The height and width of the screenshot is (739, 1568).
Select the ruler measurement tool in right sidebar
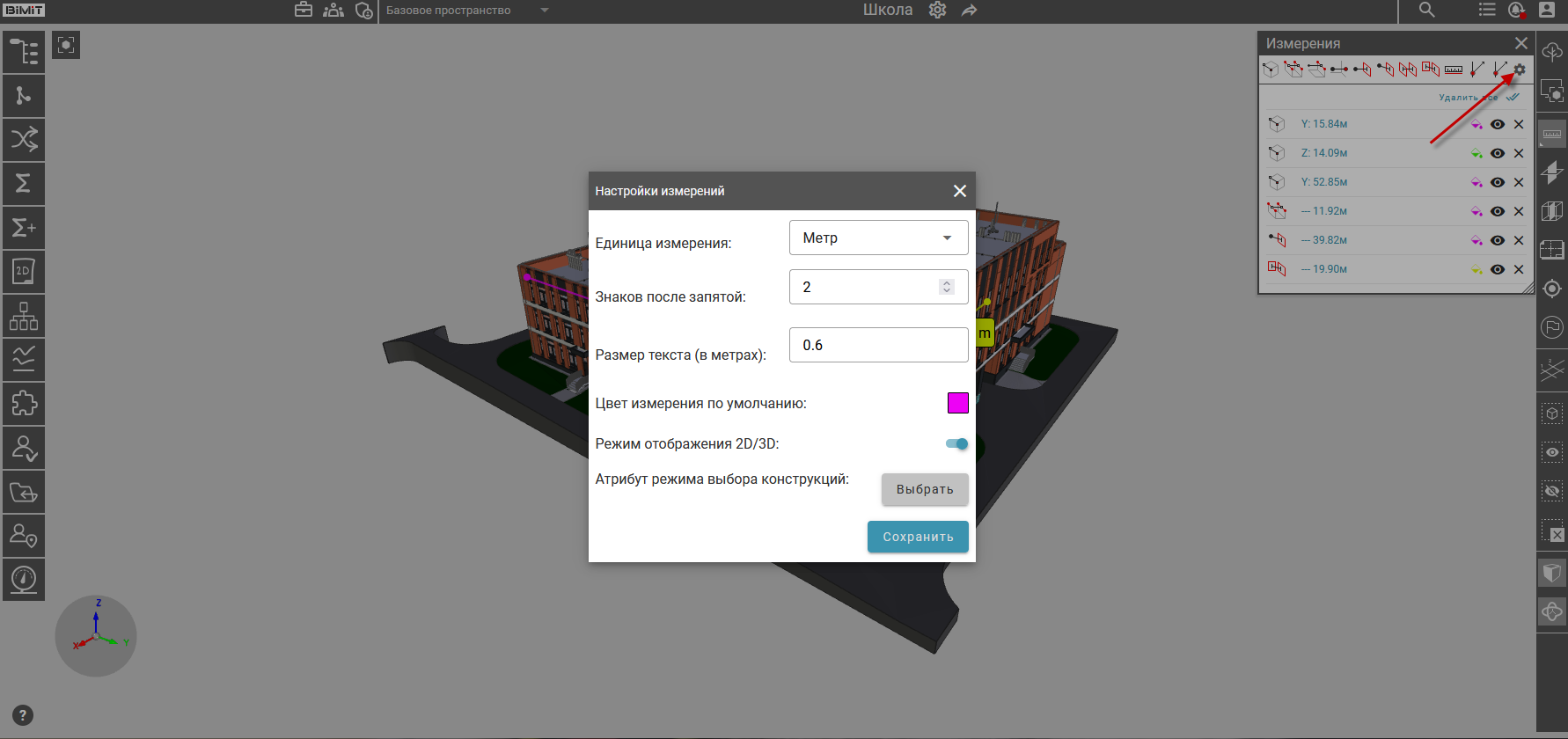coord(1552,134)
